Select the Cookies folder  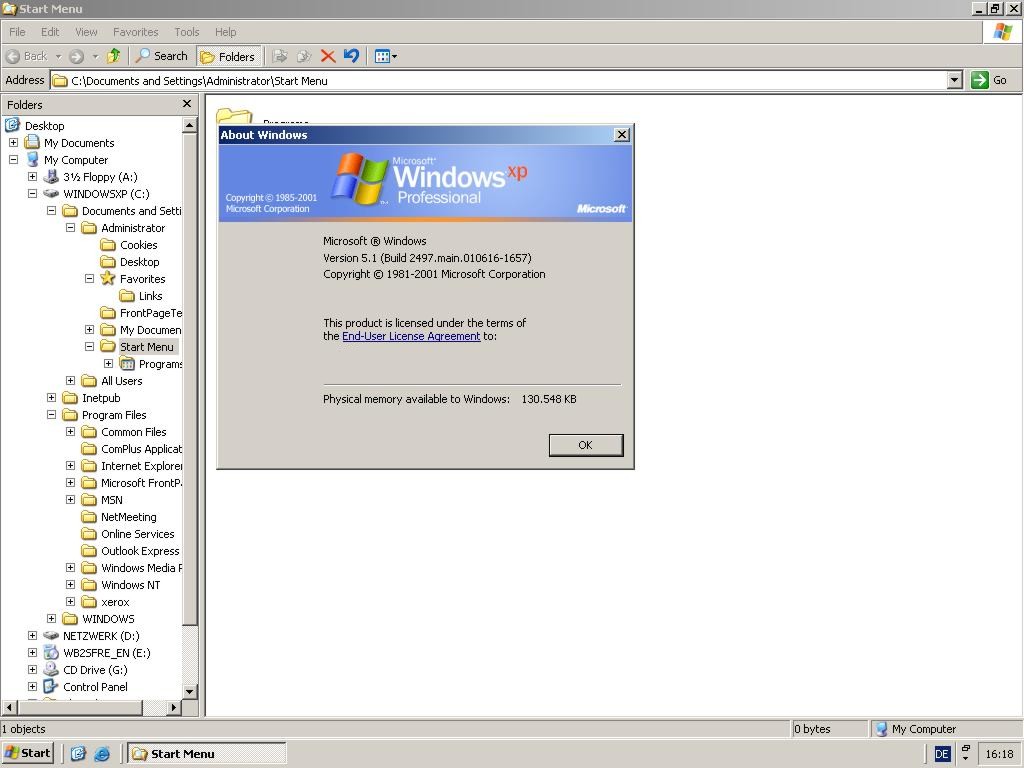tap(138, 245)
